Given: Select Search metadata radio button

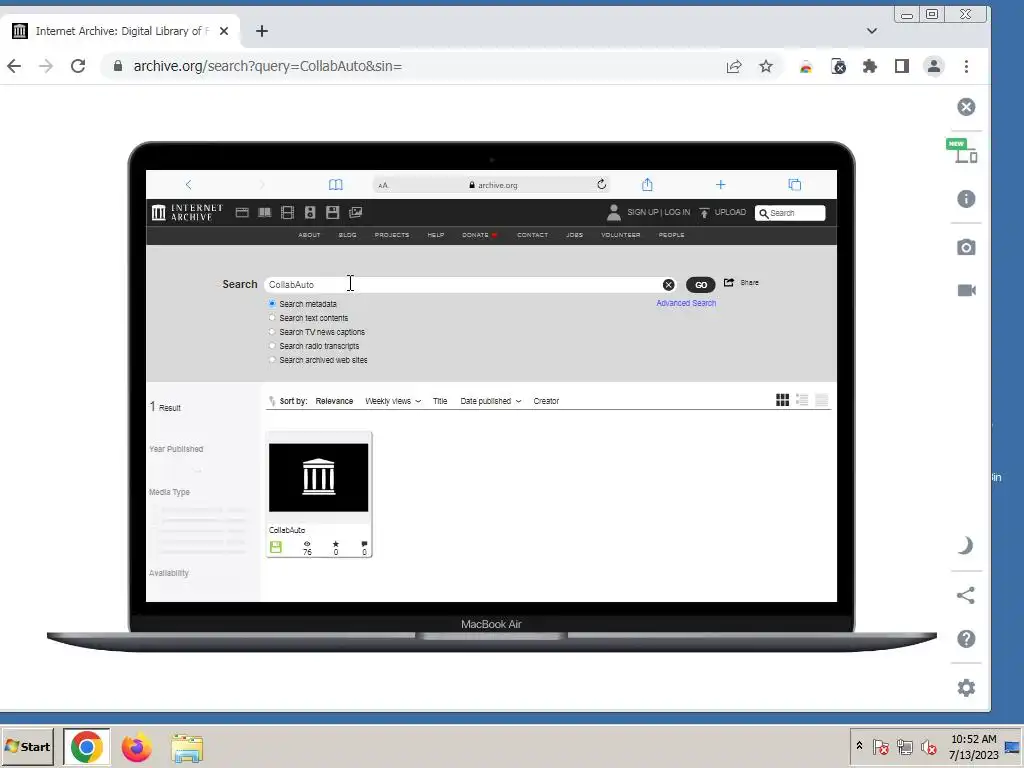Looking at the screenshot, I should click(272, 304).
